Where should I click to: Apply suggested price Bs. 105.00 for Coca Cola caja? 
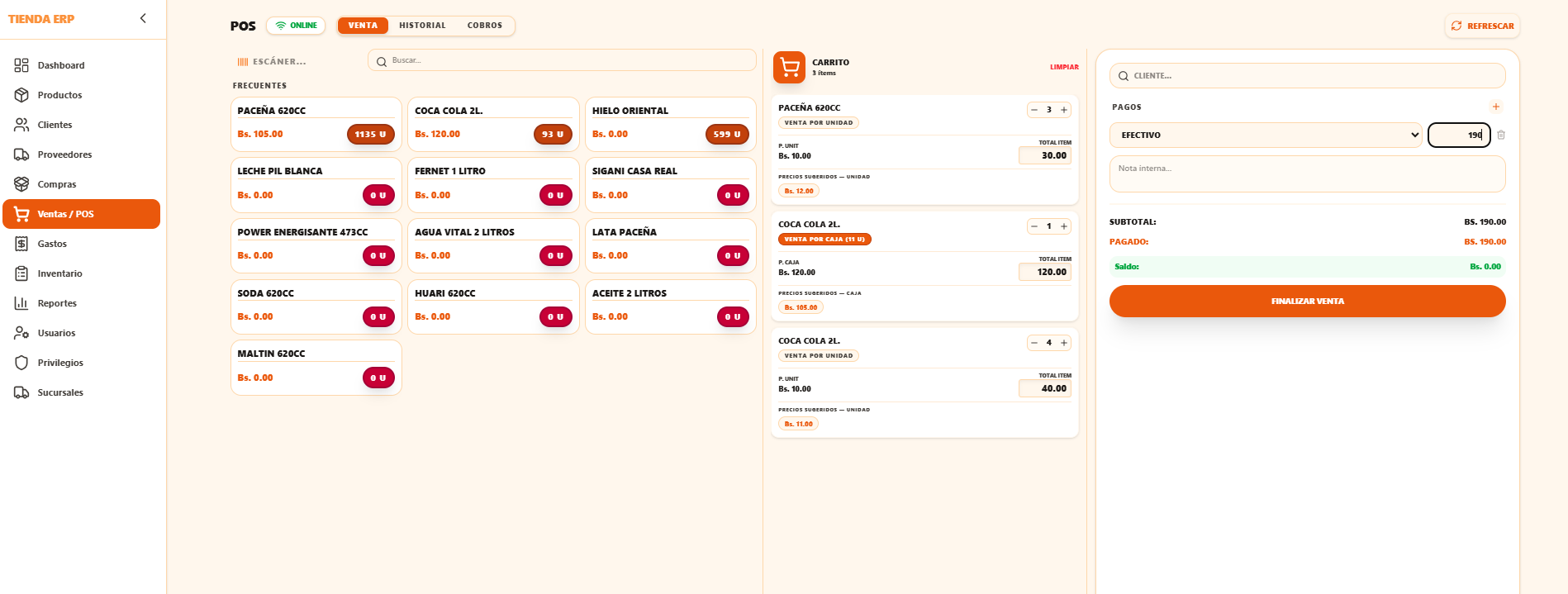pyautogui.click(x=801, y=307)
